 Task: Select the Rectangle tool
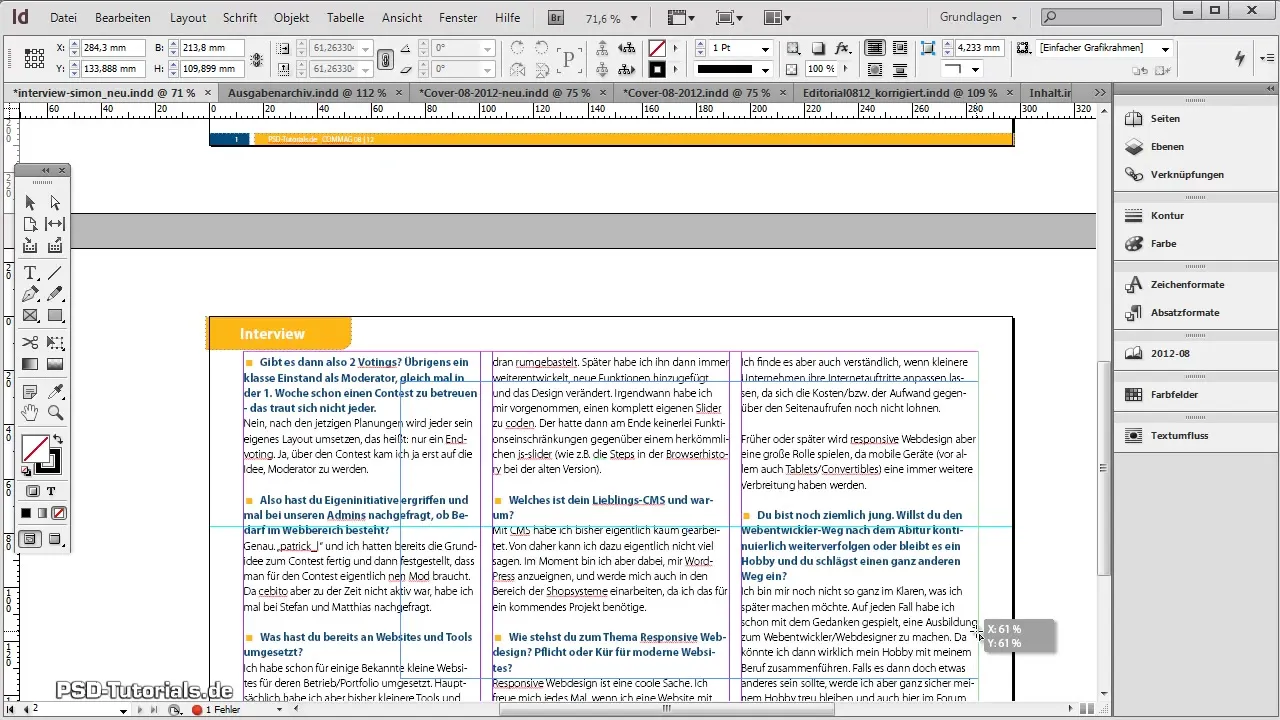pyautogui.click(x=55, y=316)
